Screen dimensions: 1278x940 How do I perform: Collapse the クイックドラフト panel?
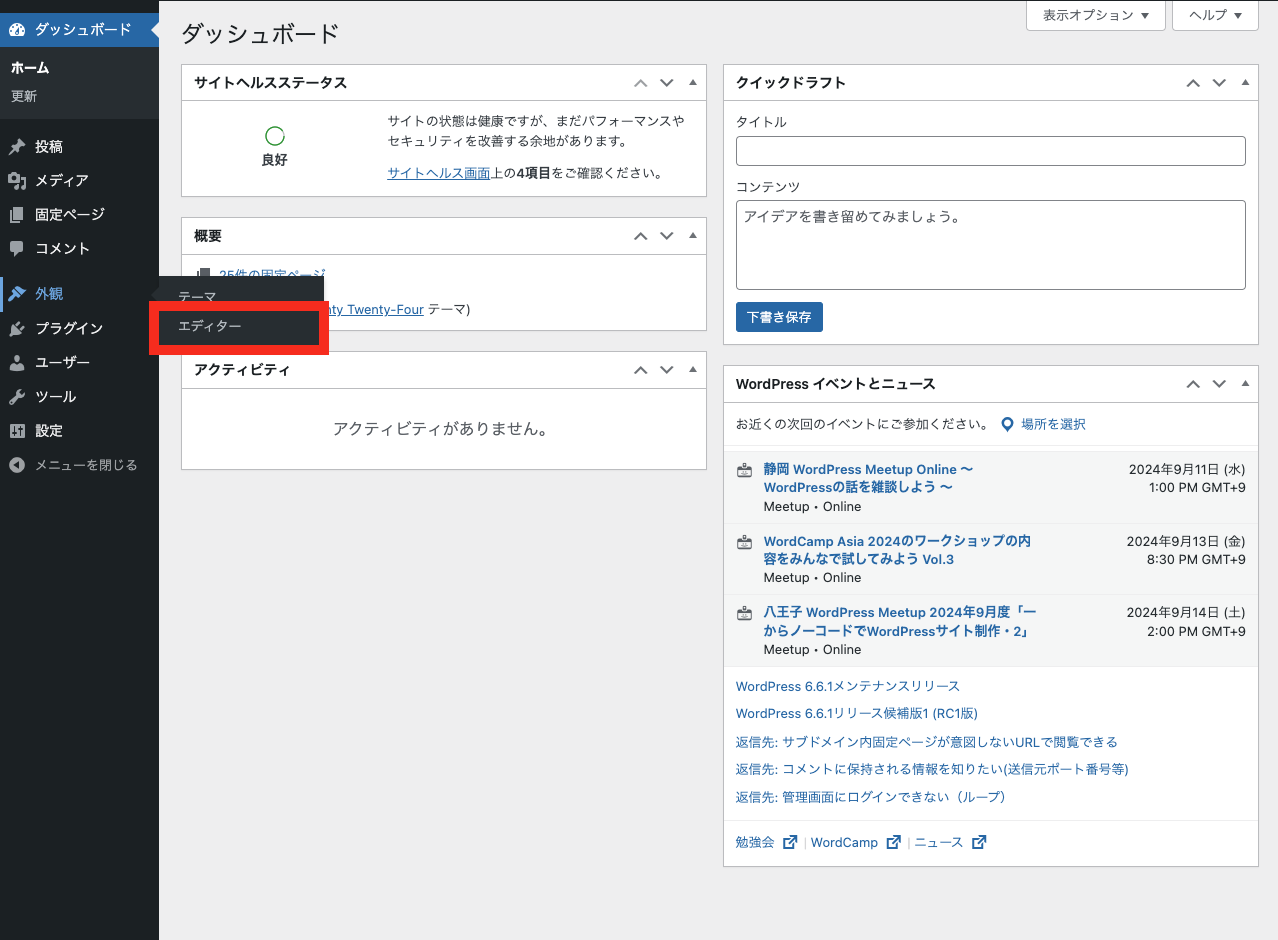(x=1245, y=83)
